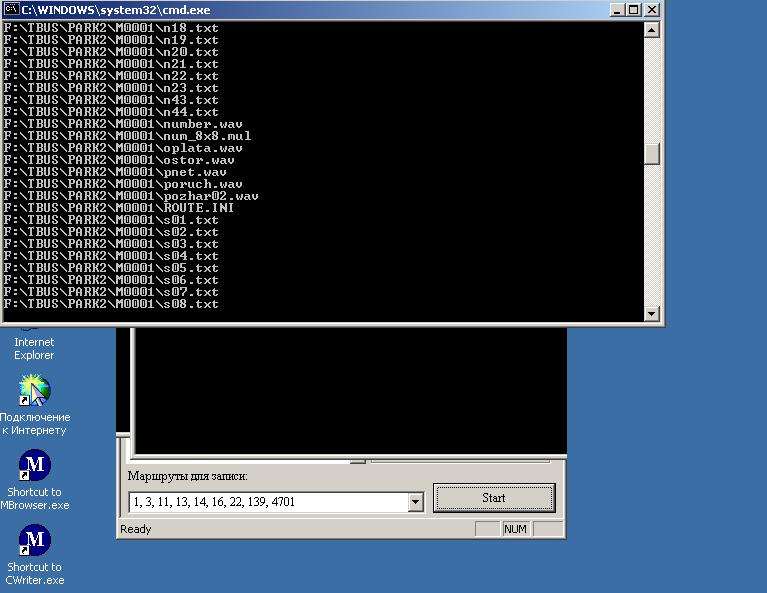The image size is (767, 593).
Task: Click the n23.txt line in cmd output
Action: 111,88
